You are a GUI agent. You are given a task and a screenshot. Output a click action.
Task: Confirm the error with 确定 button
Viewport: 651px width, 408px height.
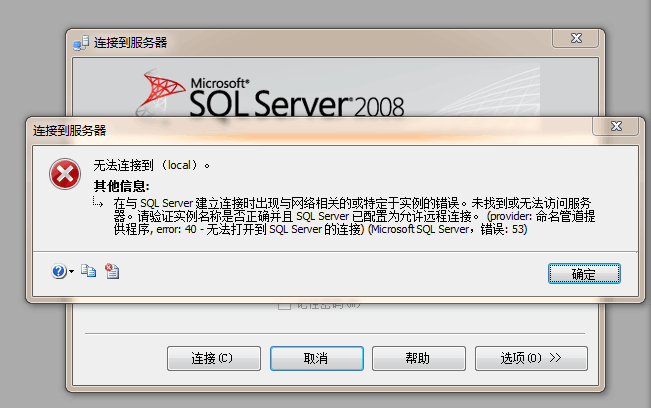coord(584,274)
